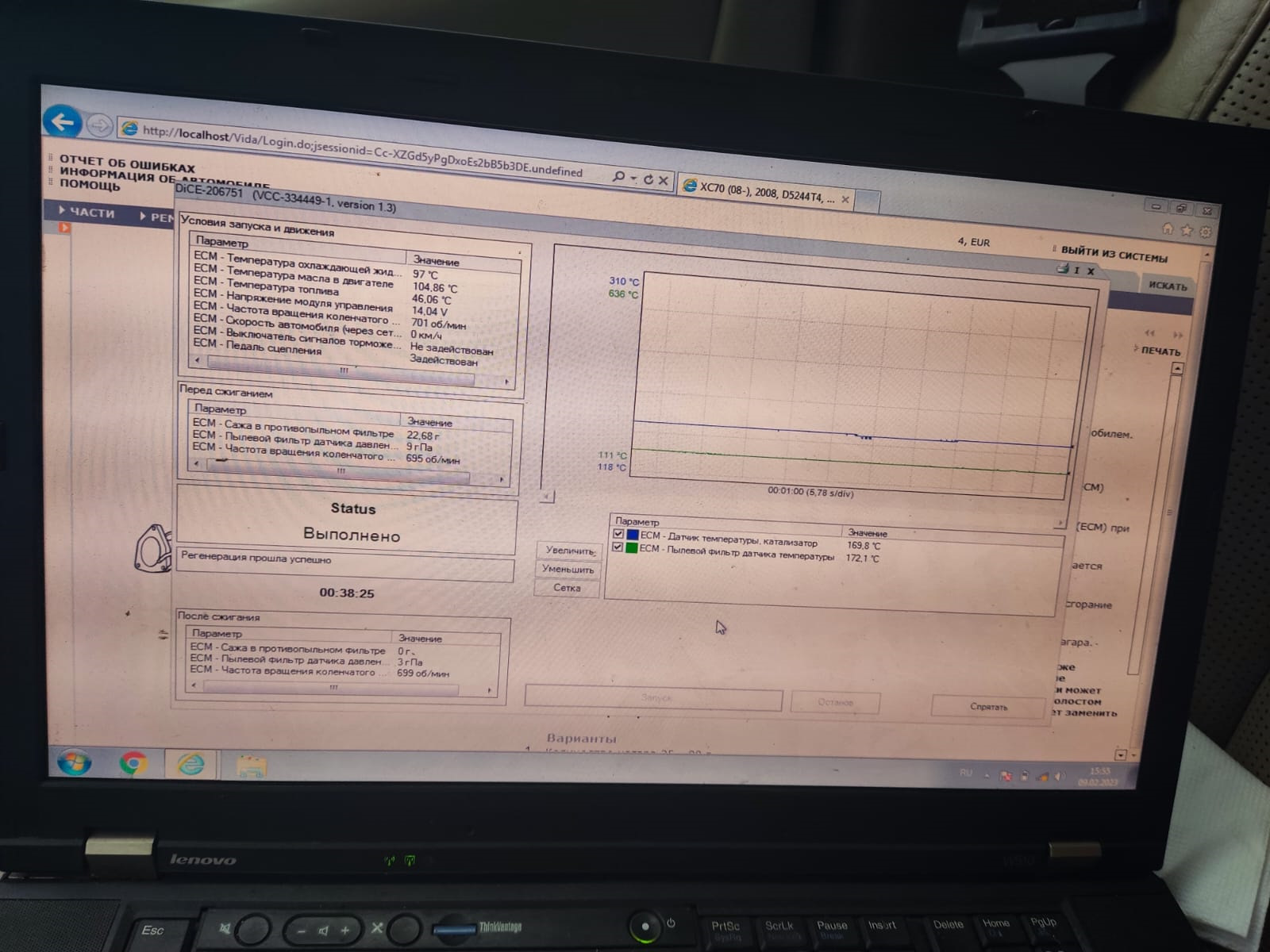Click the Запуск button

654,698
